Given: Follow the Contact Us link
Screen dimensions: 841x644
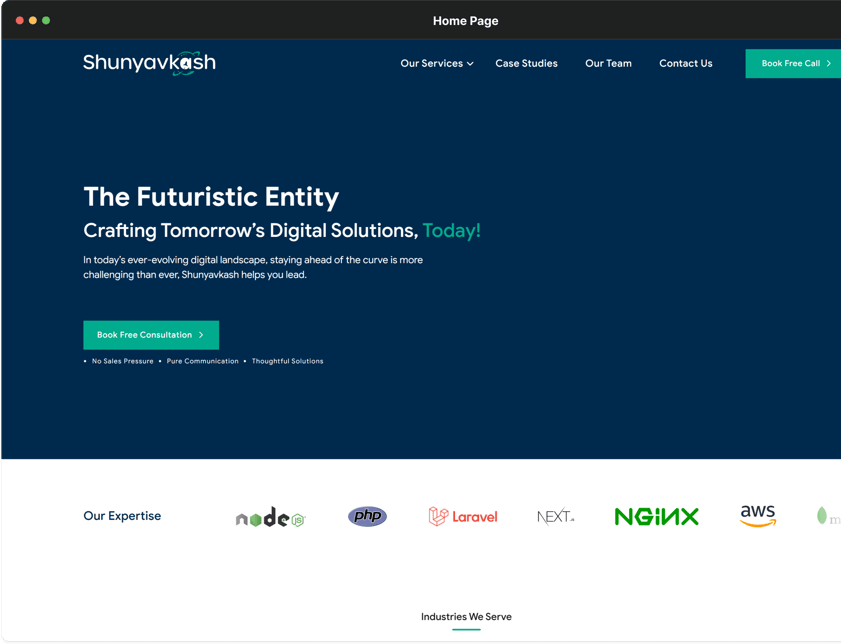Looking at the screenshot, I should [x=685, y=63].
